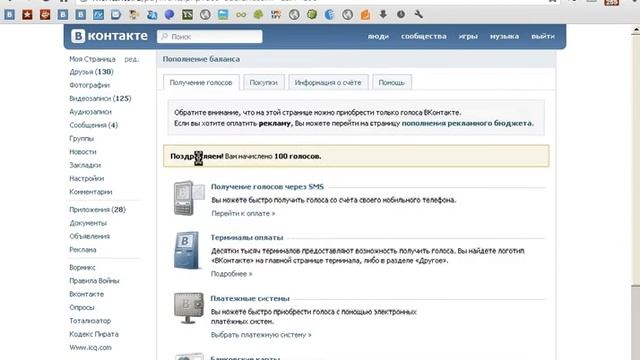Open Видеозаписи (125) in sidebar

(100, 98)
